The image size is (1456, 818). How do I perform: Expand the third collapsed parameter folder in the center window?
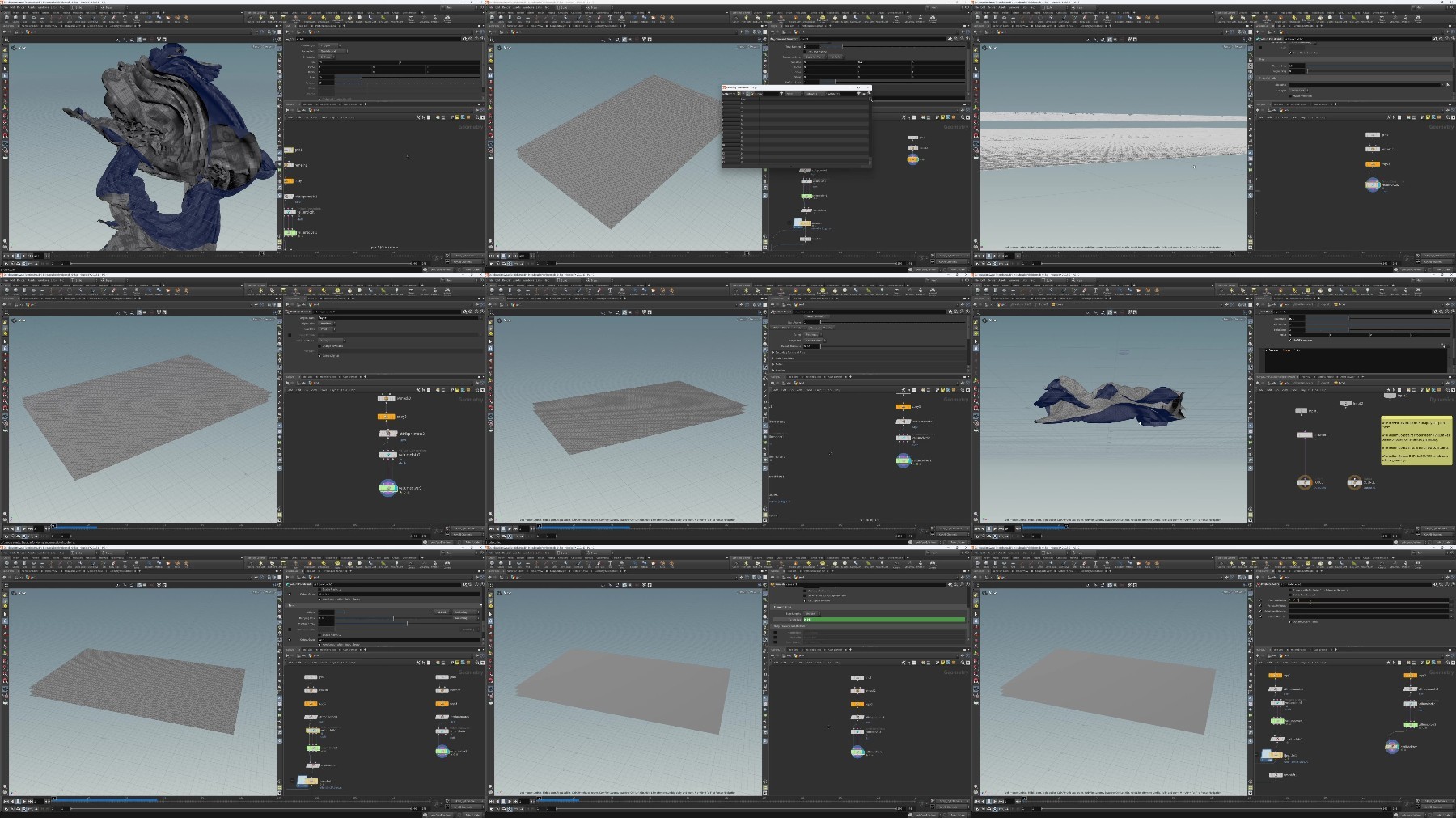(x=773, y=364)
